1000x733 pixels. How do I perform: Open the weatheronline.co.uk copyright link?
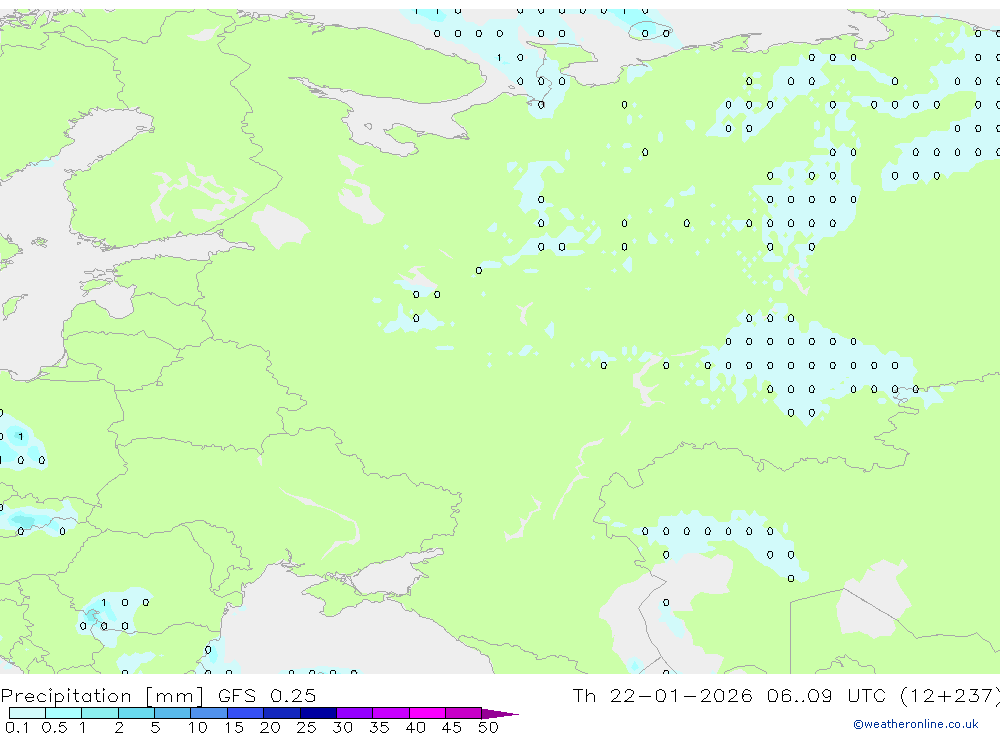pyautogui.click(x=916, y=724)
